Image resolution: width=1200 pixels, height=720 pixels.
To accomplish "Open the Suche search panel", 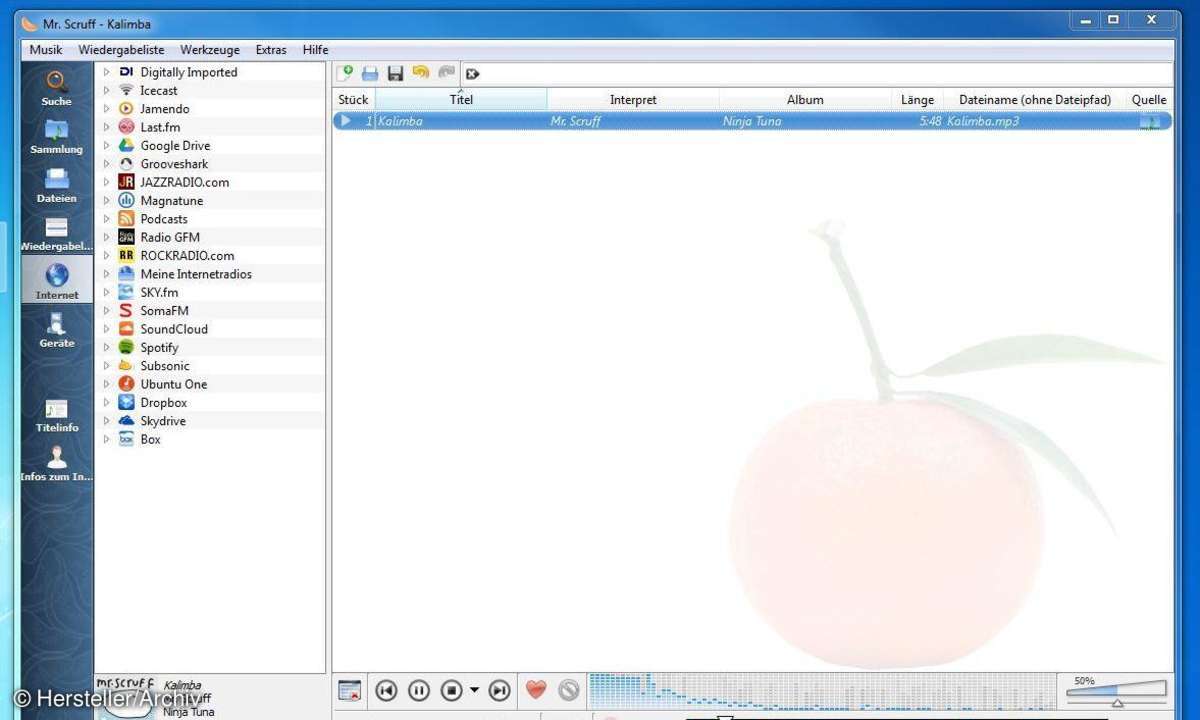I will tap(57, 88).
